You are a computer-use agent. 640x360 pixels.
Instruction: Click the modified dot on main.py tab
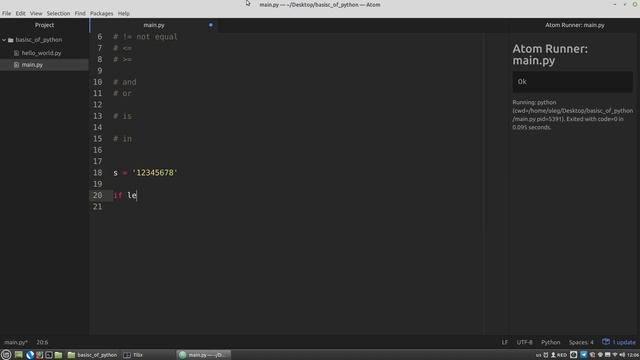point(211,25)
